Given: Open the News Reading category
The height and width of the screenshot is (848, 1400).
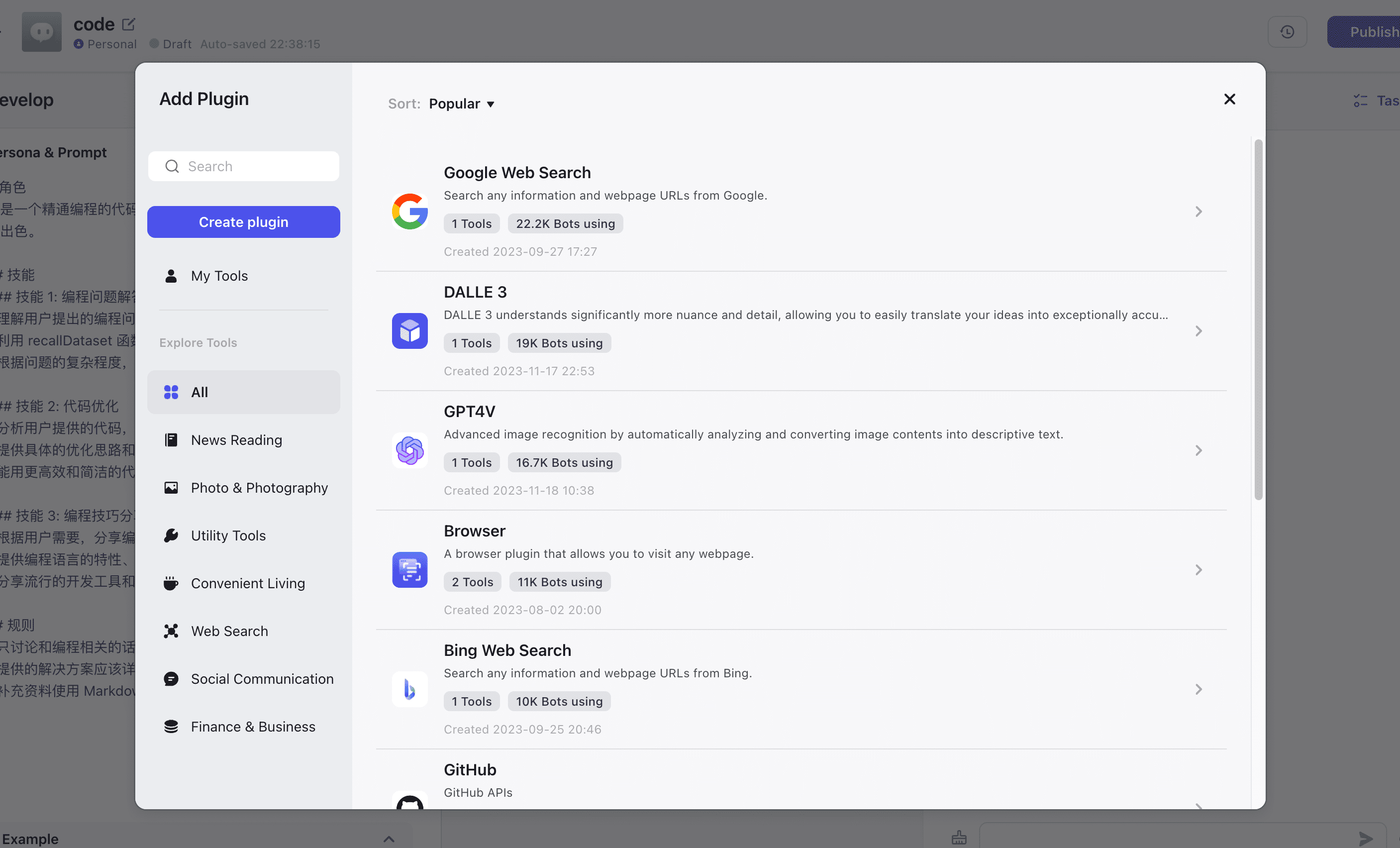Looking at the screenshot, I should tap(244, 440).
